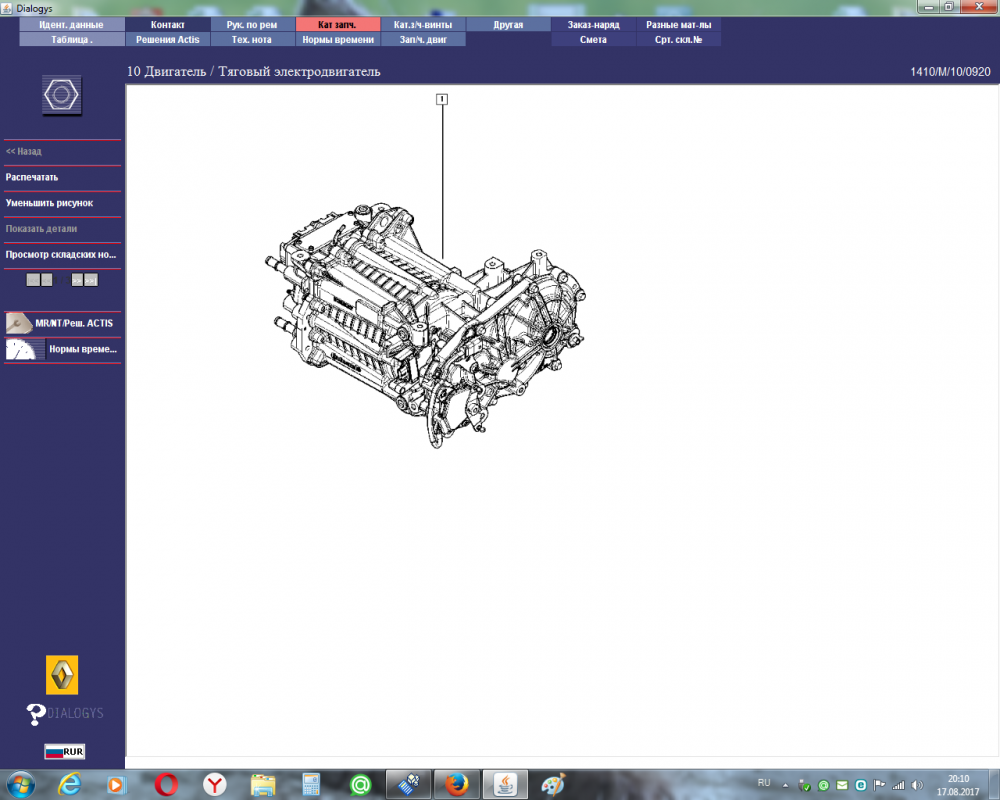The image size is (1000, 800).
Task: Open the MR/NT/Реш. ACTIS wrench icon
Action: click(18, 323)
